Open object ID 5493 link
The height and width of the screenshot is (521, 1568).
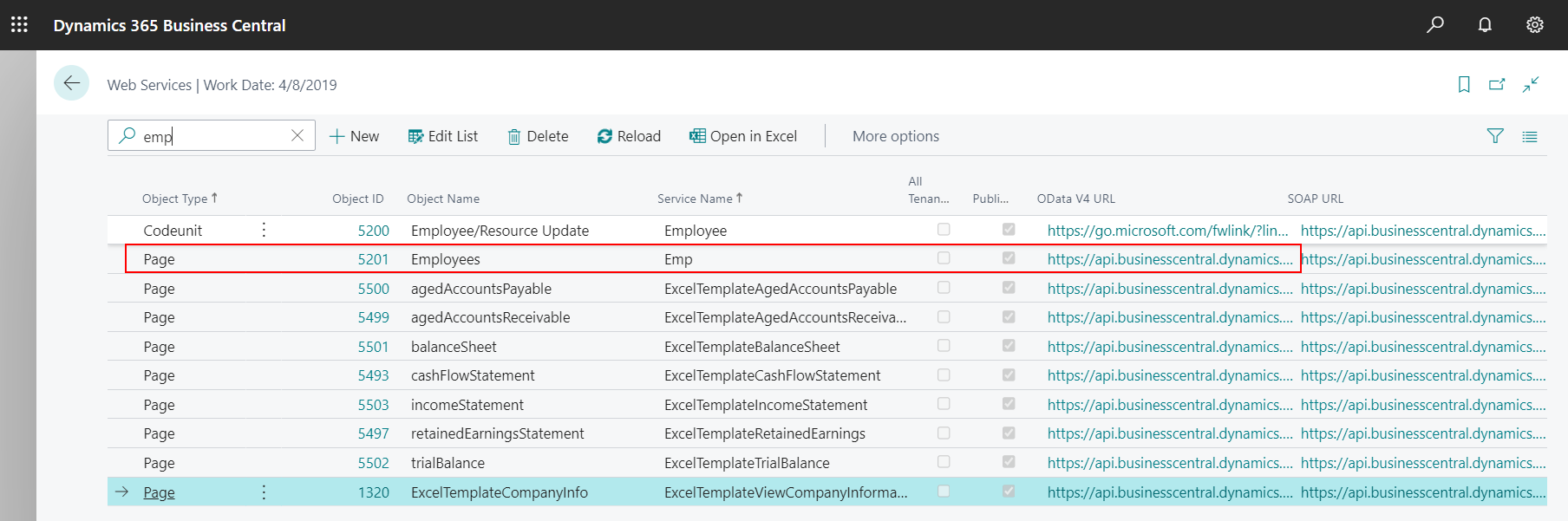pos(373,375)
